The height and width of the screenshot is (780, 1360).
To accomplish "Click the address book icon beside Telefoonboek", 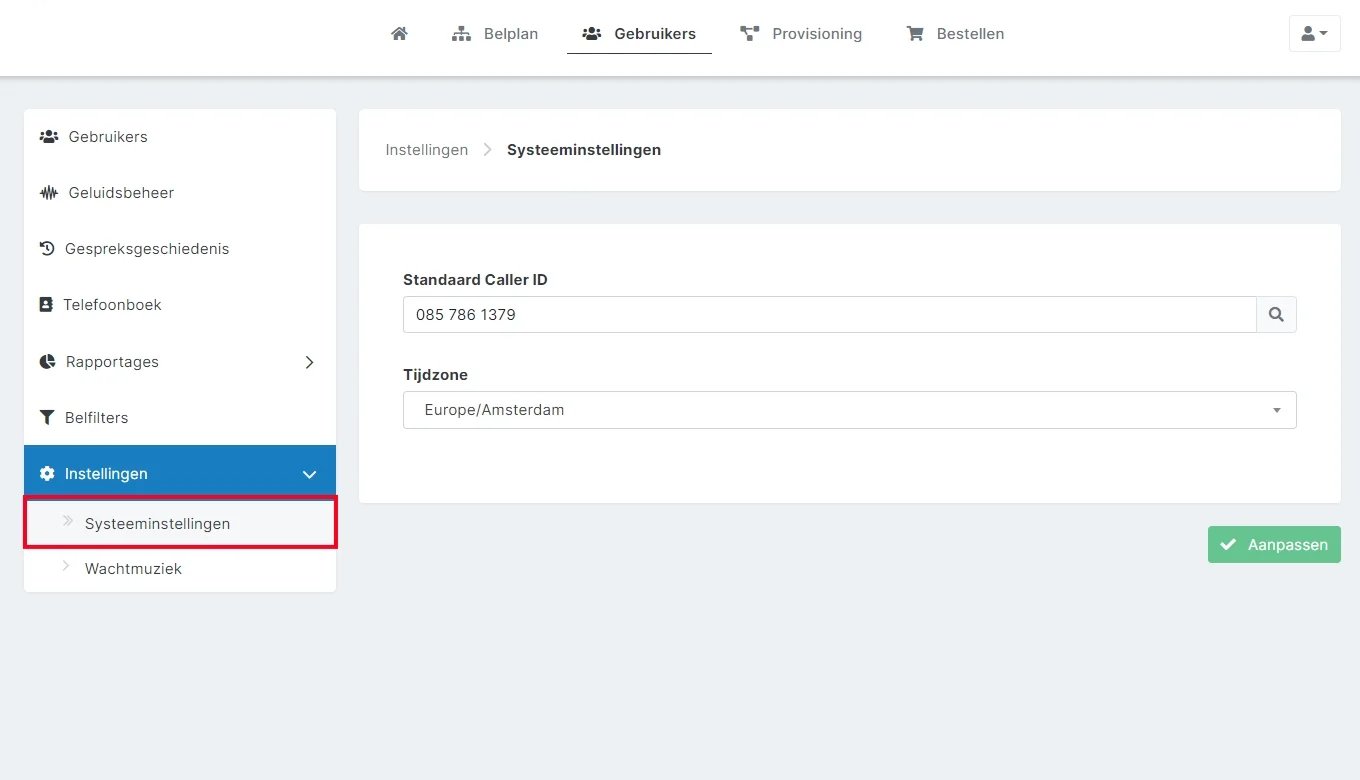I will tap(46, 304).
